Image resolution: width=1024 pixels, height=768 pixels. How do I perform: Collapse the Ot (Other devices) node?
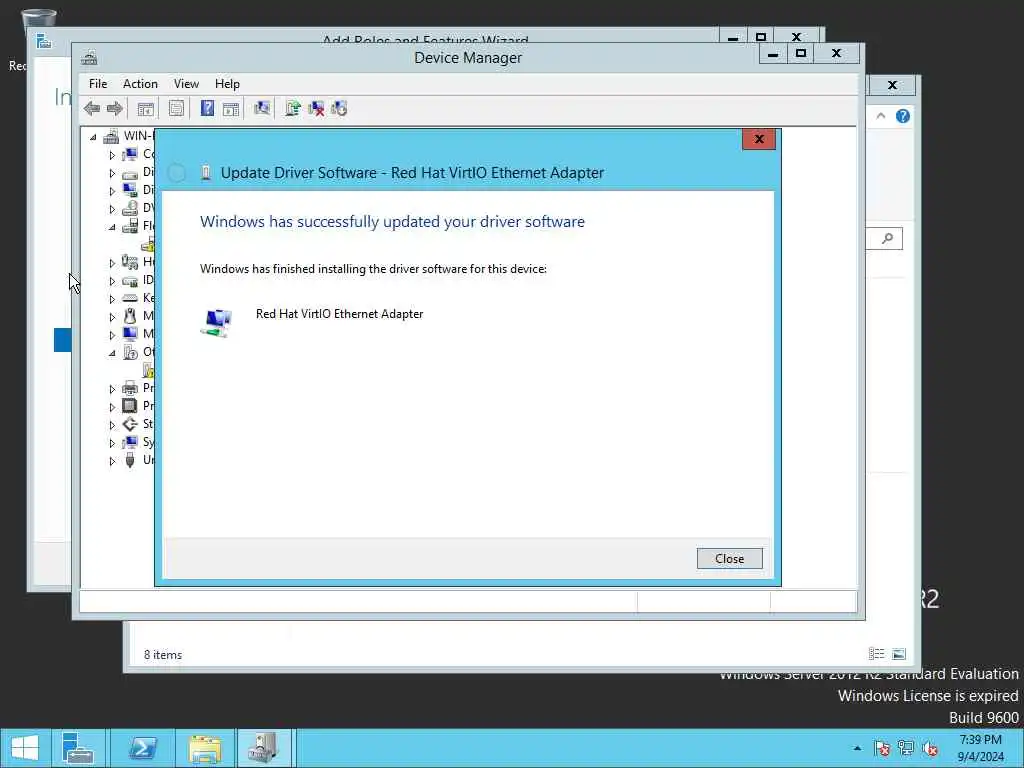[x=112, y=353]
